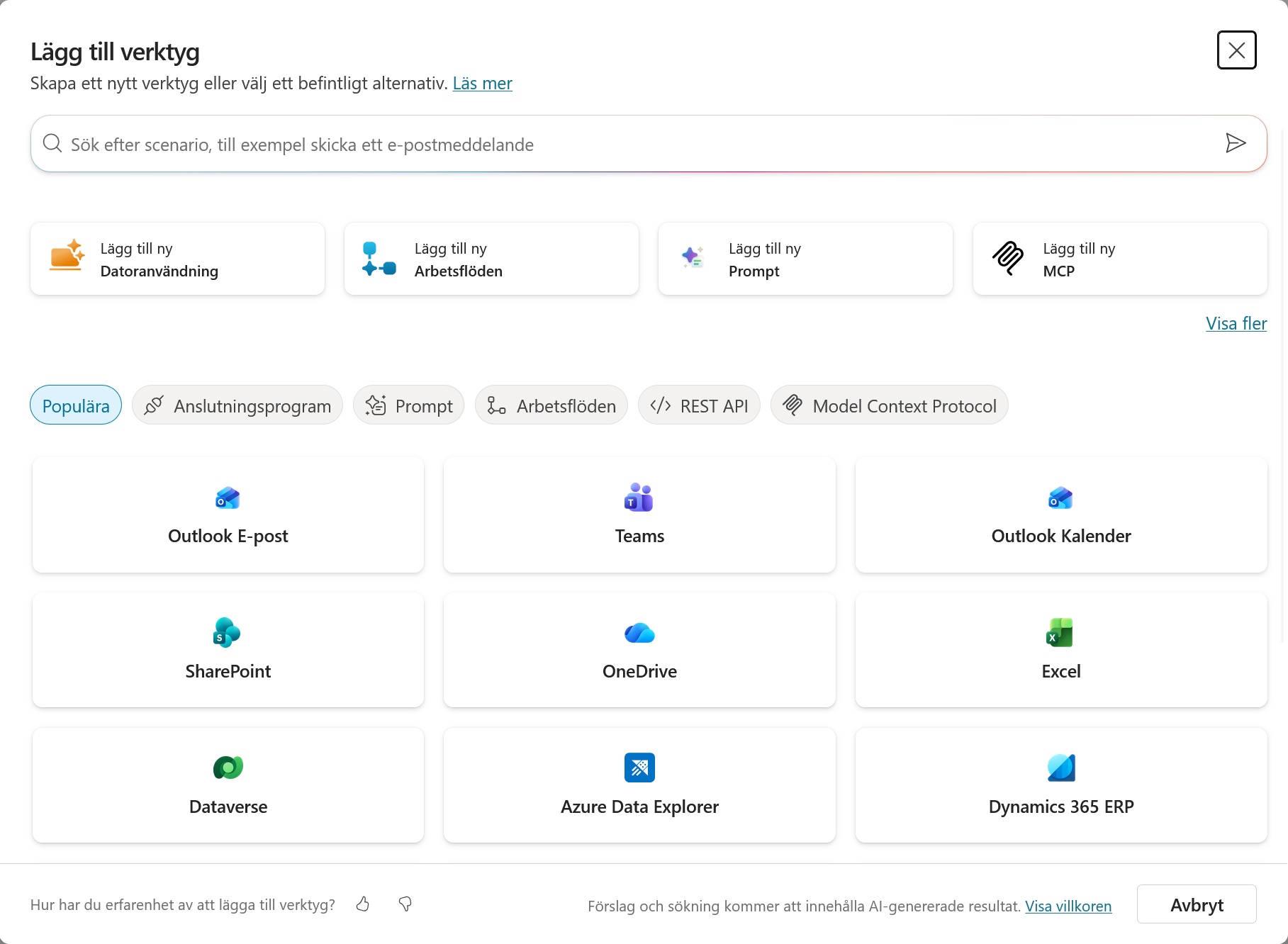
Task: Click the Datoranvändning card icon
Action: point(67,256)
